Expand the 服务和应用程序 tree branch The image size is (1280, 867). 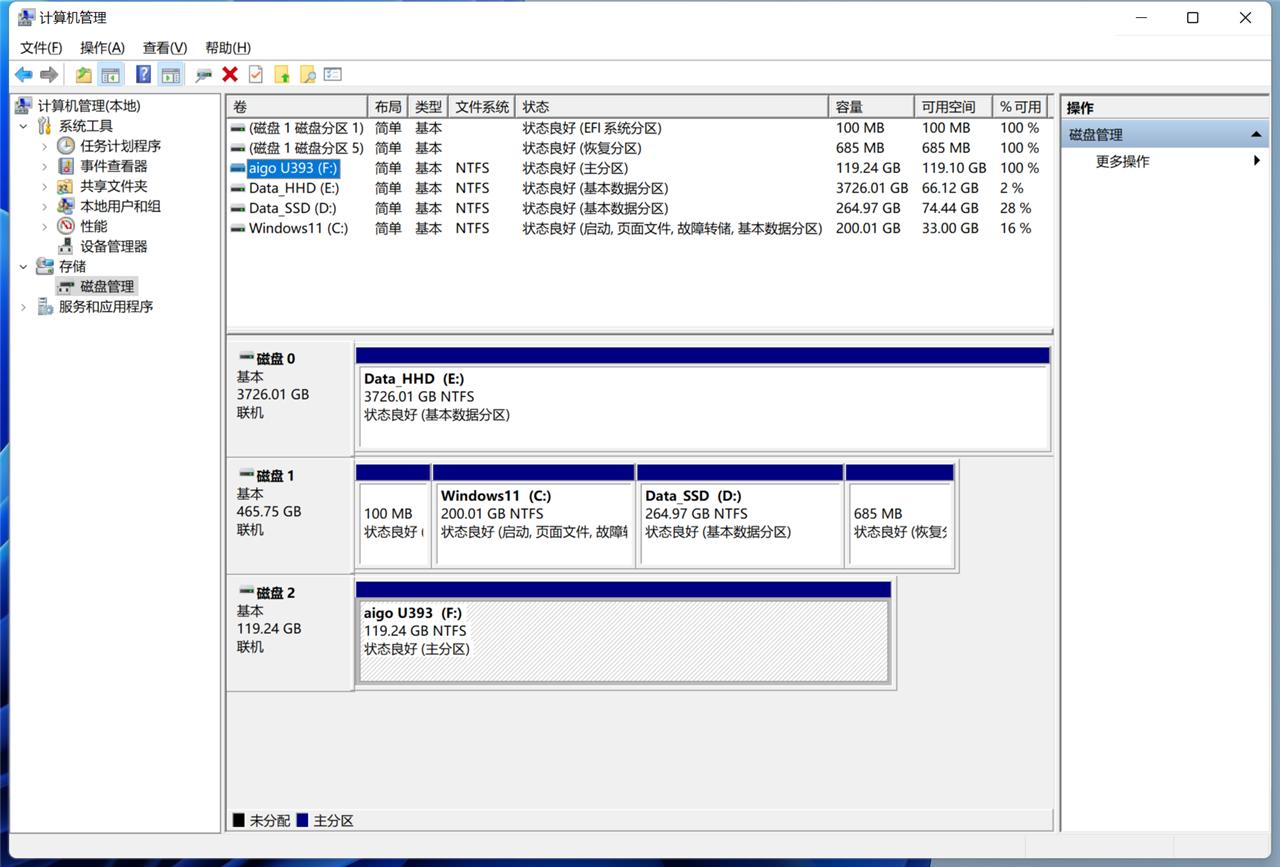[23, 307]
